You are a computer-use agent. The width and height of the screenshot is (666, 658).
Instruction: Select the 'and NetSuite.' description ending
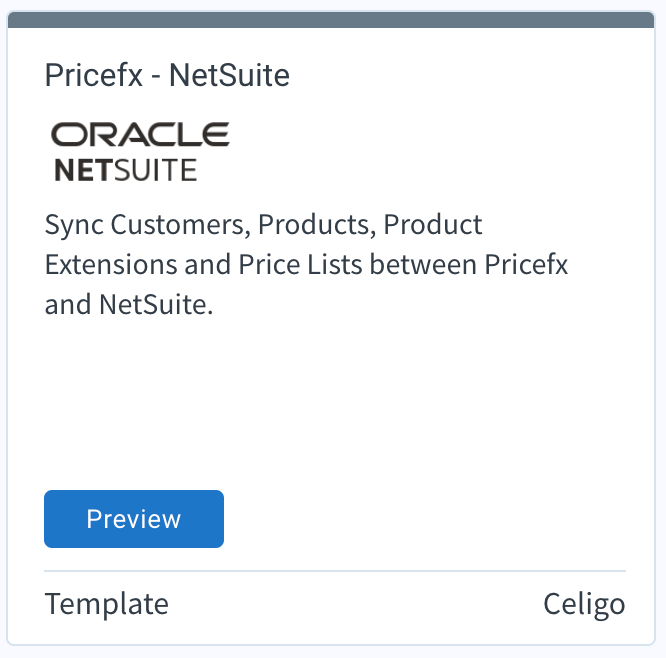tap(129, 304)
